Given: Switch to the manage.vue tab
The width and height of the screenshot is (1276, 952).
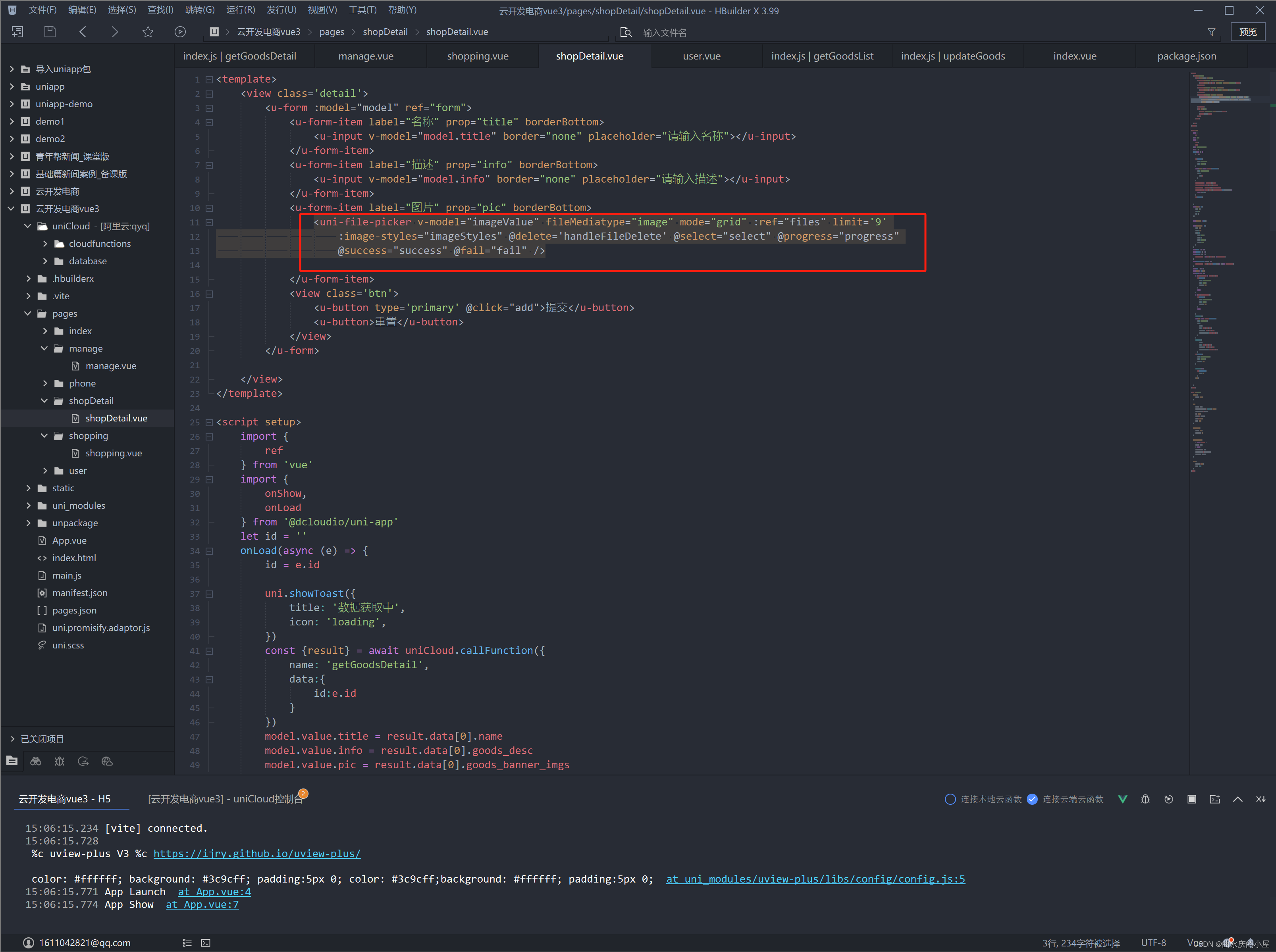Looking at the screenshot, I should pyautogui.click(x=366, y=56).
